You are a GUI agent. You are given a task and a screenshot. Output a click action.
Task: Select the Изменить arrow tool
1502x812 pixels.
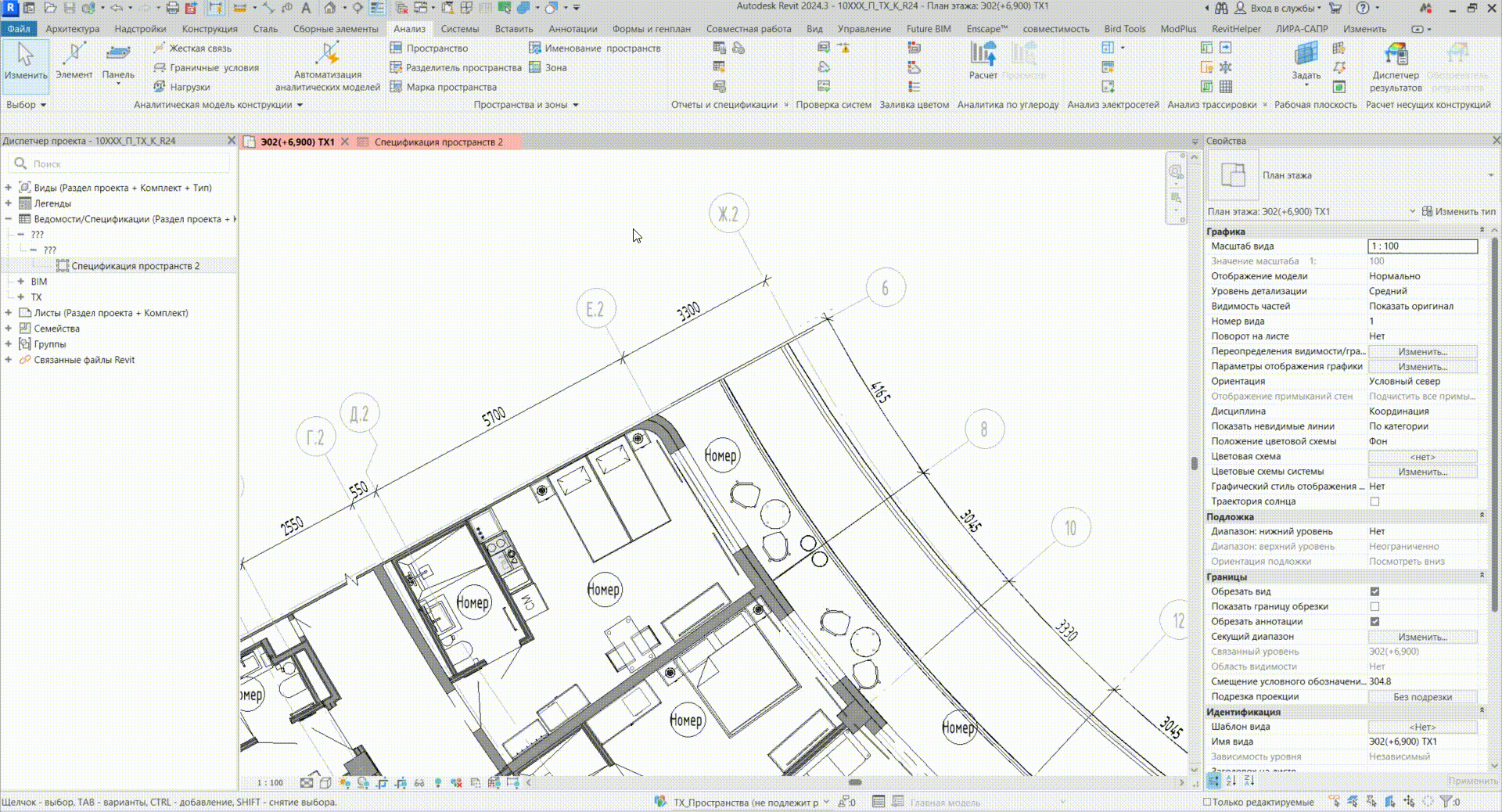click(26, 61)
